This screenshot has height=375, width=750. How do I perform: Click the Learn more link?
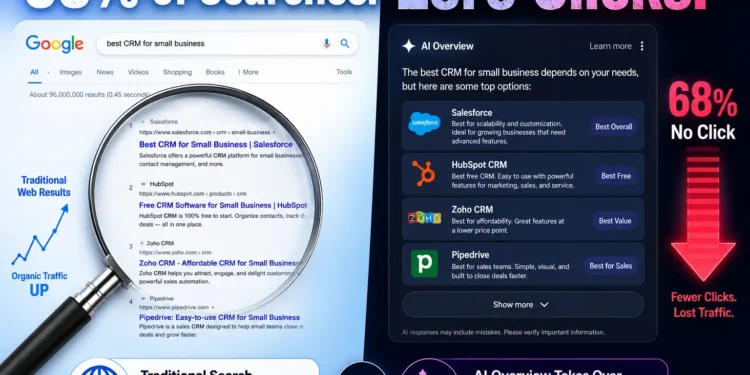coord(610,46)
